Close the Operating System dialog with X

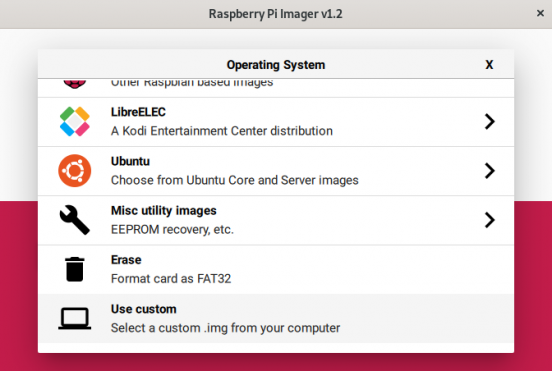point(489,64)
